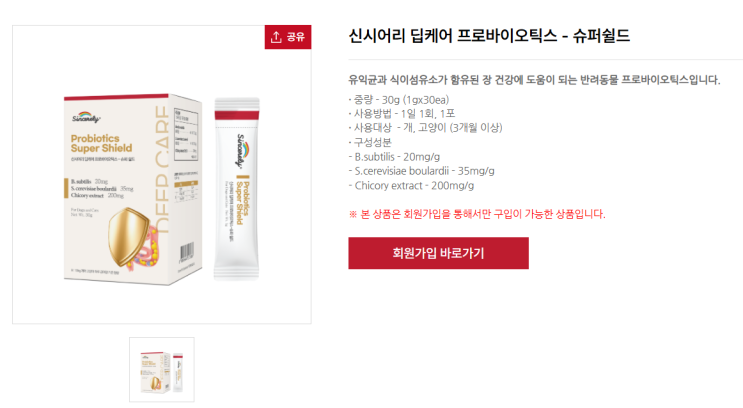The height and width of the screenshot is (408, 743).
Task: Click the 공유 share label
Action: pyautogui.click(x=296, y=37)
